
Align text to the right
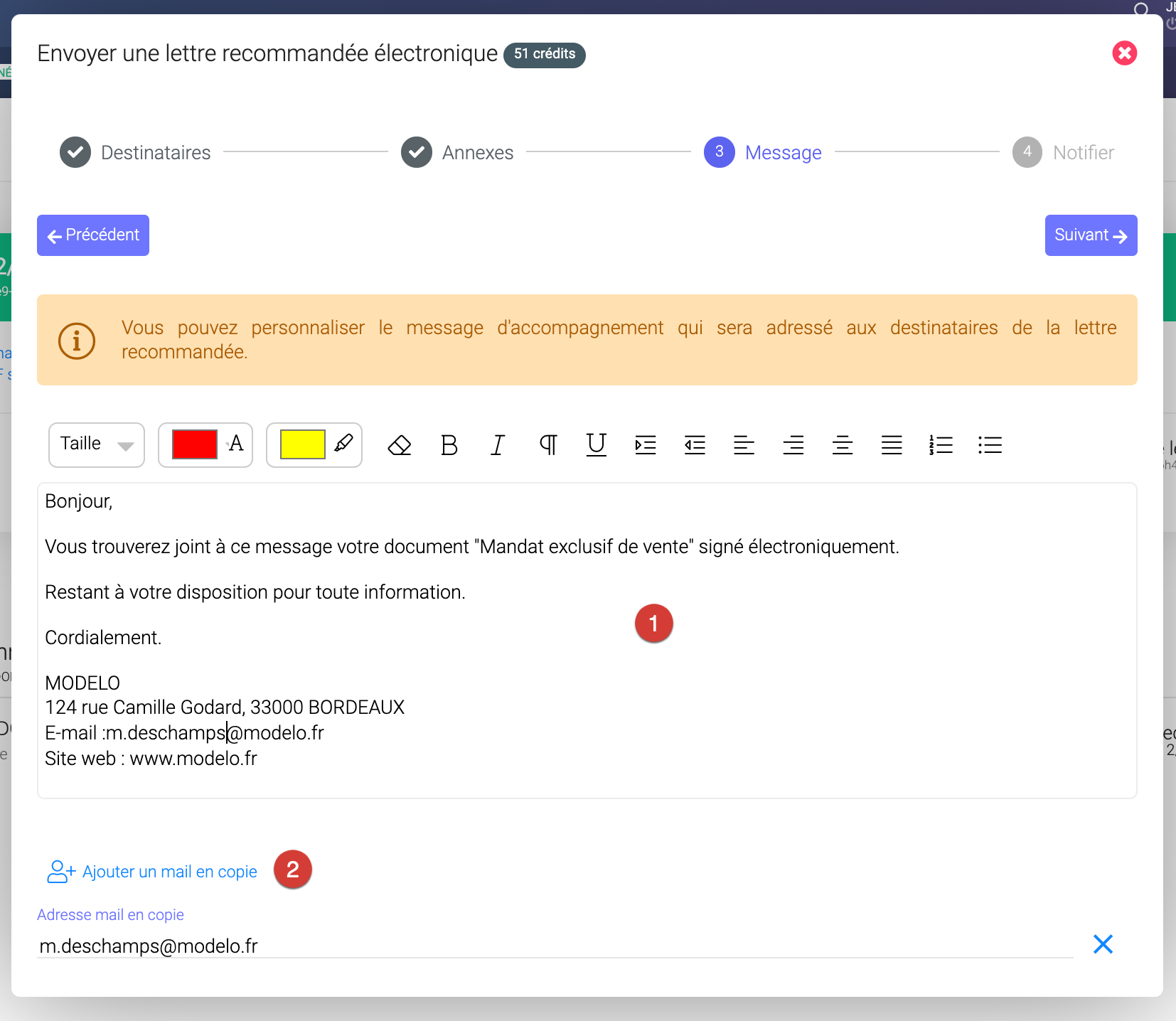click(793, 445)
